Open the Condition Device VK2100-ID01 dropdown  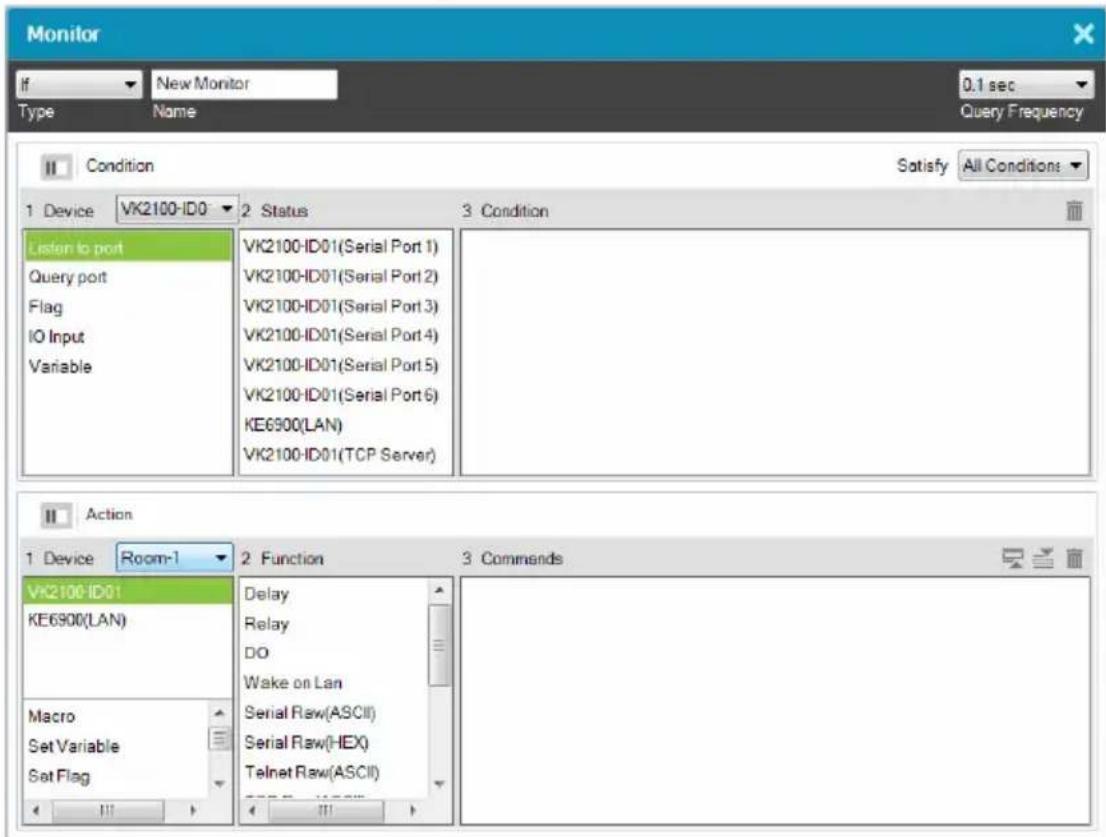tap(176, 209)
